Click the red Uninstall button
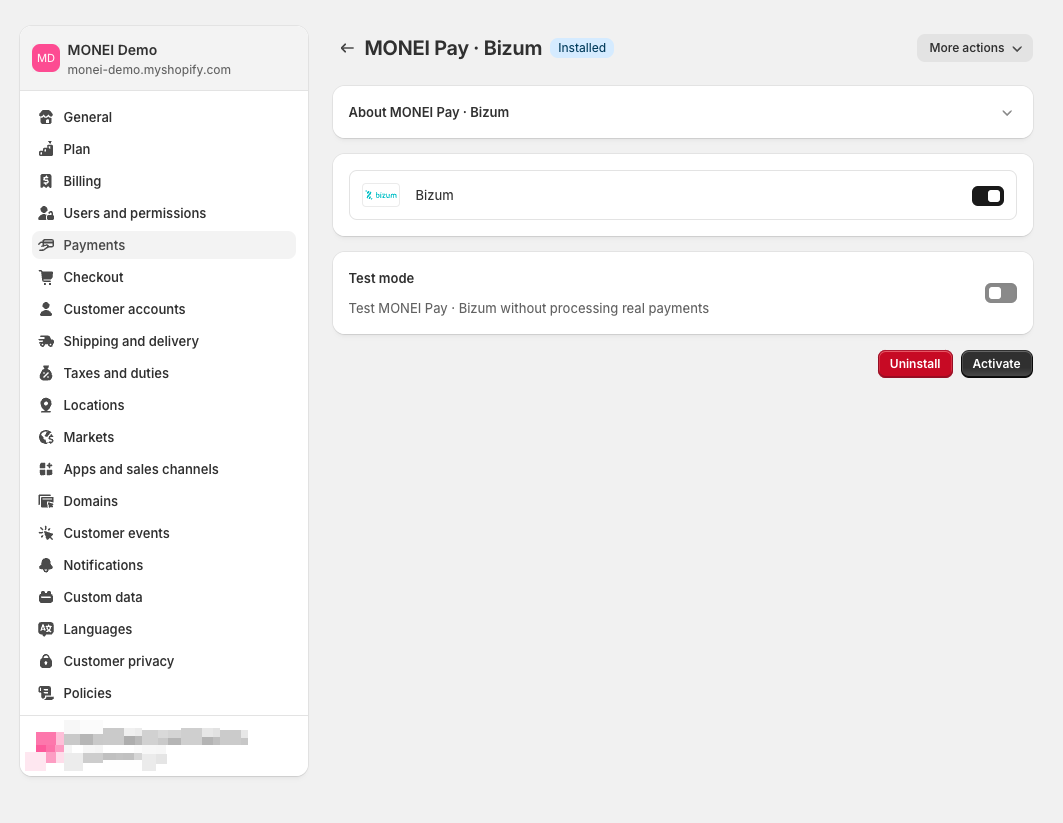Viewport: 1063px width, 823px height. pyautogui.click(x=915, y=364)
